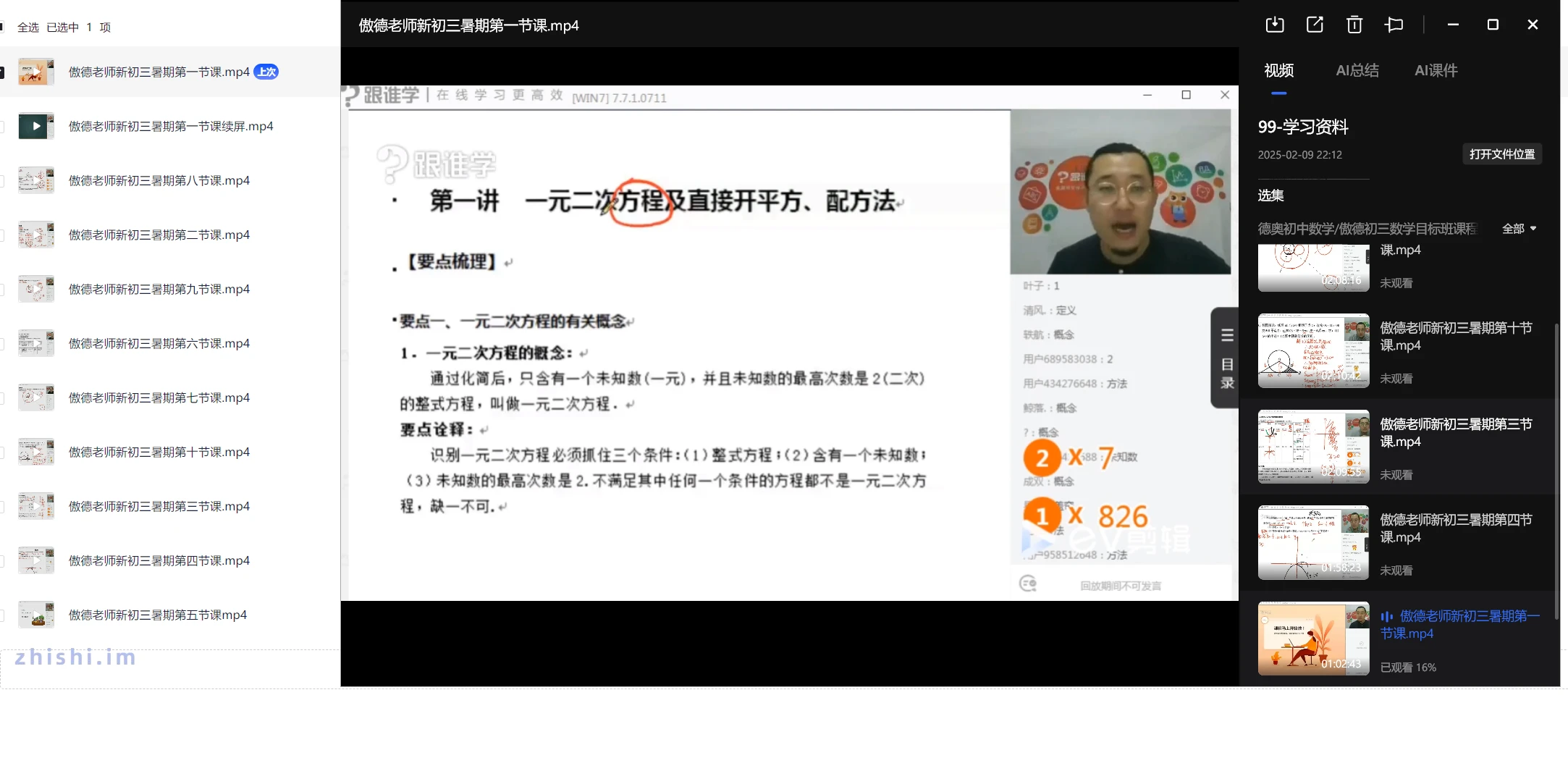Switch to the 视频 tab
Image resolution: width=1568 pixels, height=758 pixels.
click(x=1278, y=70)
